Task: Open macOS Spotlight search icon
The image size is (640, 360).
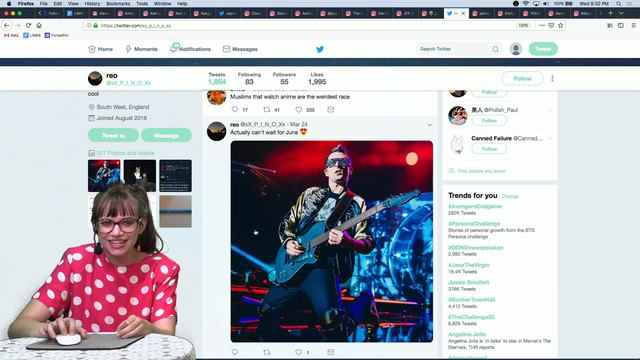Action: pyautogui.click(x=619, y=3)
